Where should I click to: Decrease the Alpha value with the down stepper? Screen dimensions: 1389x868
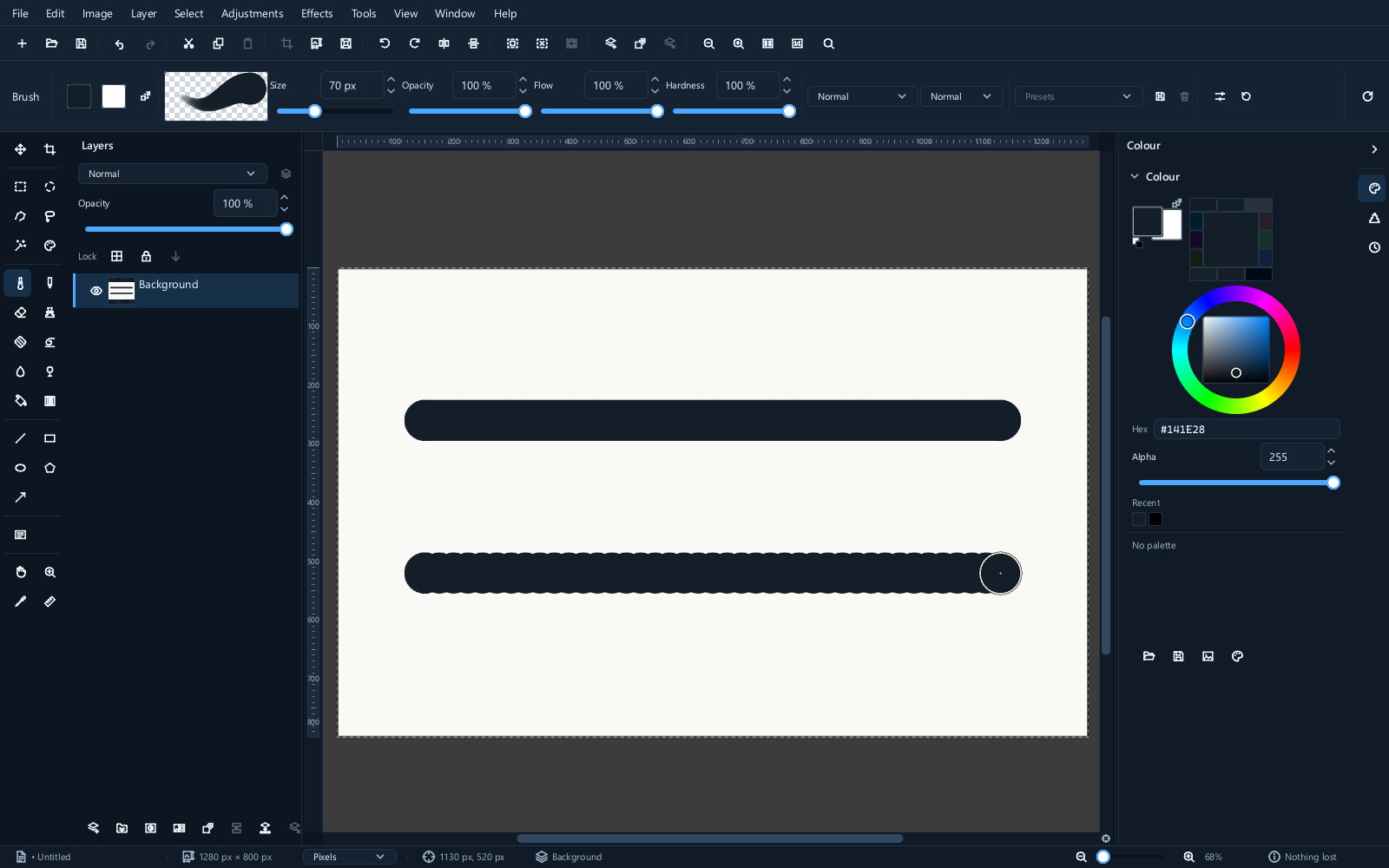[1331, 463]
